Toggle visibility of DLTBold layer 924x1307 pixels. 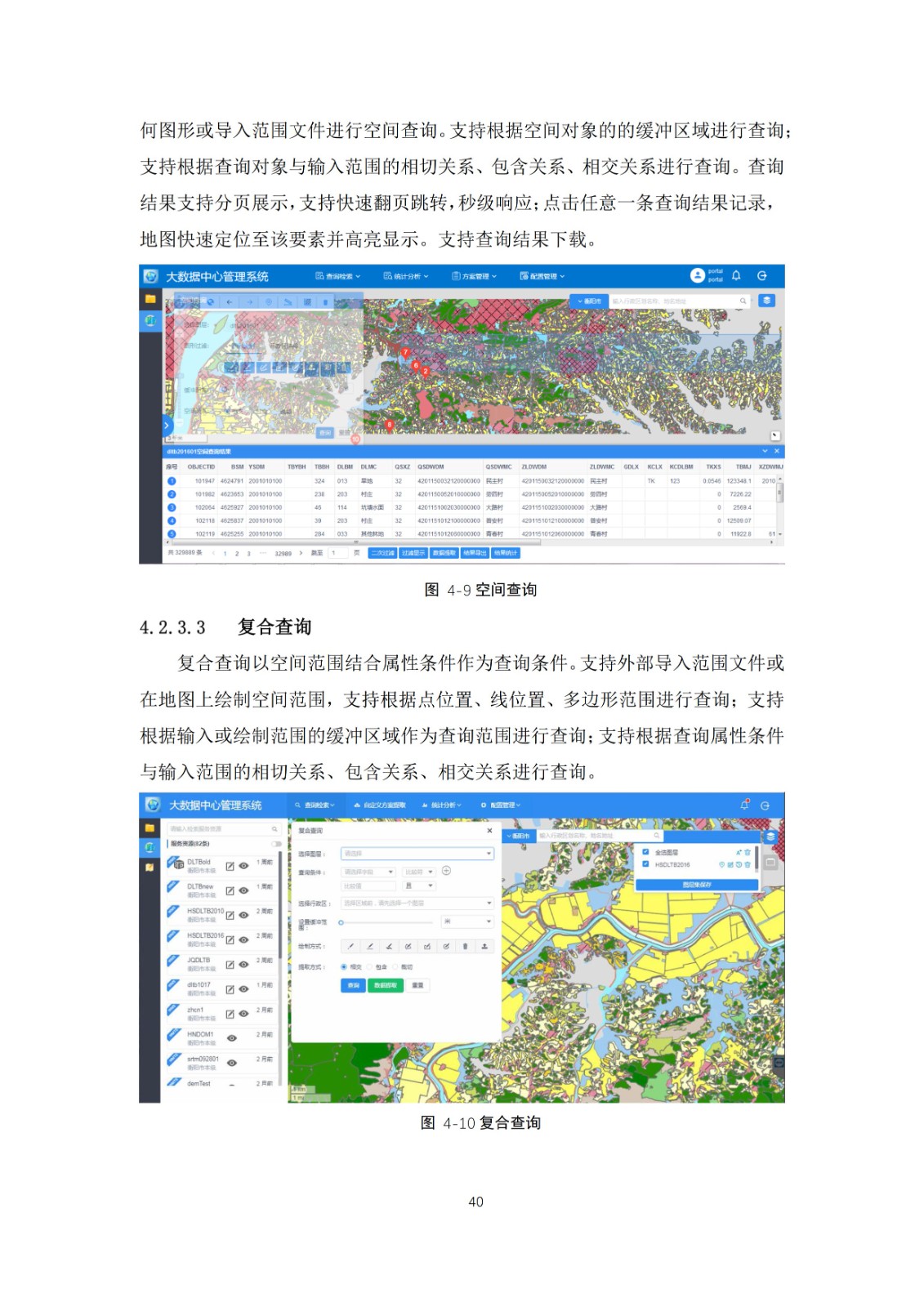click(x=243, y=866)
